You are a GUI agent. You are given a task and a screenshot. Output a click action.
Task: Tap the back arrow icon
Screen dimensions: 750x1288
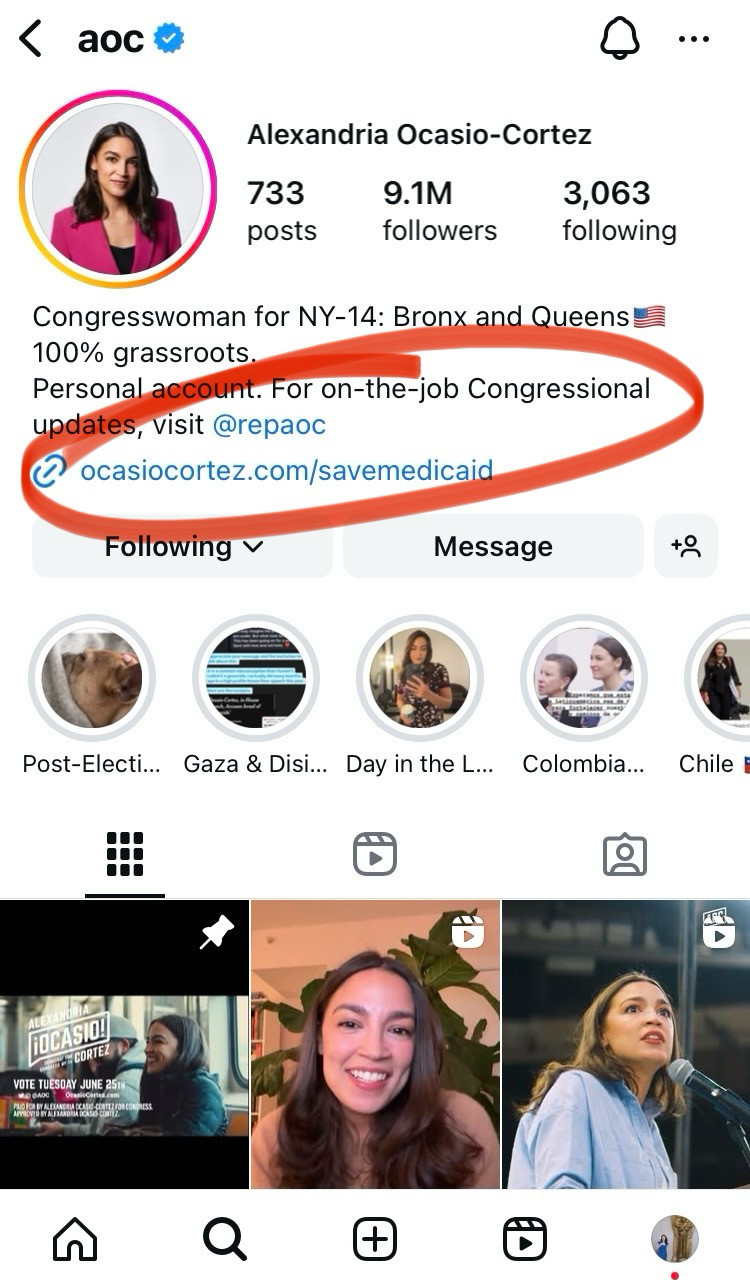(x=30, y=39)
